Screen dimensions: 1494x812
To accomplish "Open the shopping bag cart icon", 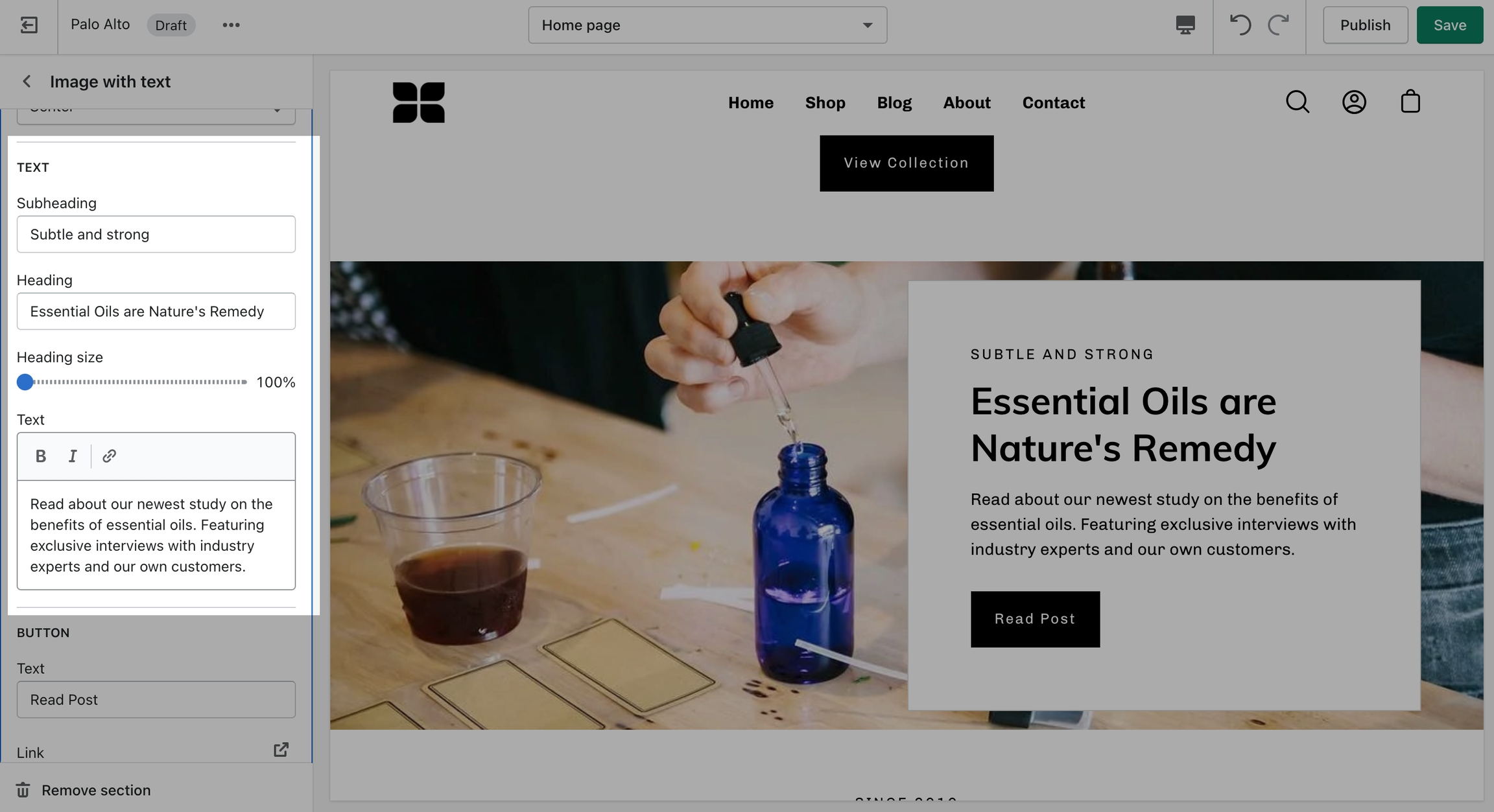I will pos(1410,102).
